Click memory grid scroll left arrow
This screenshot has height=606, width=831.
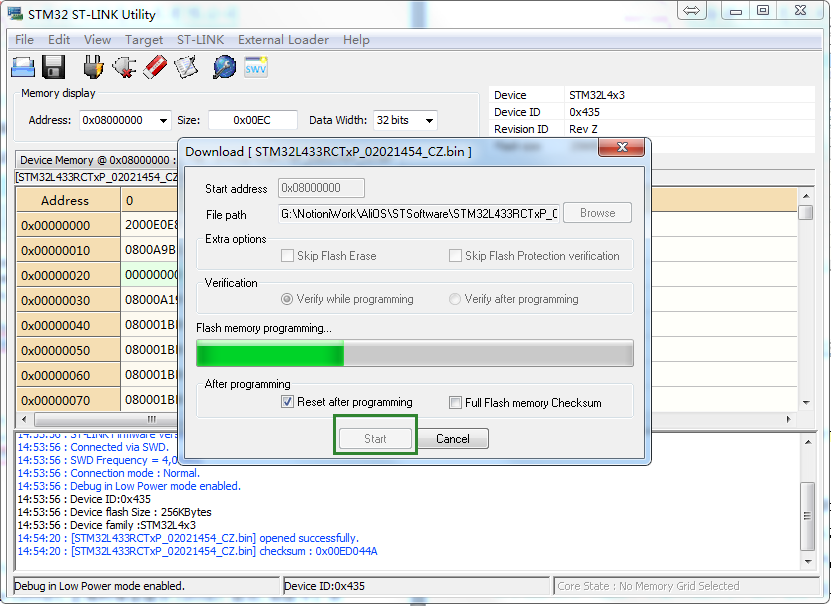coord(24,419)
